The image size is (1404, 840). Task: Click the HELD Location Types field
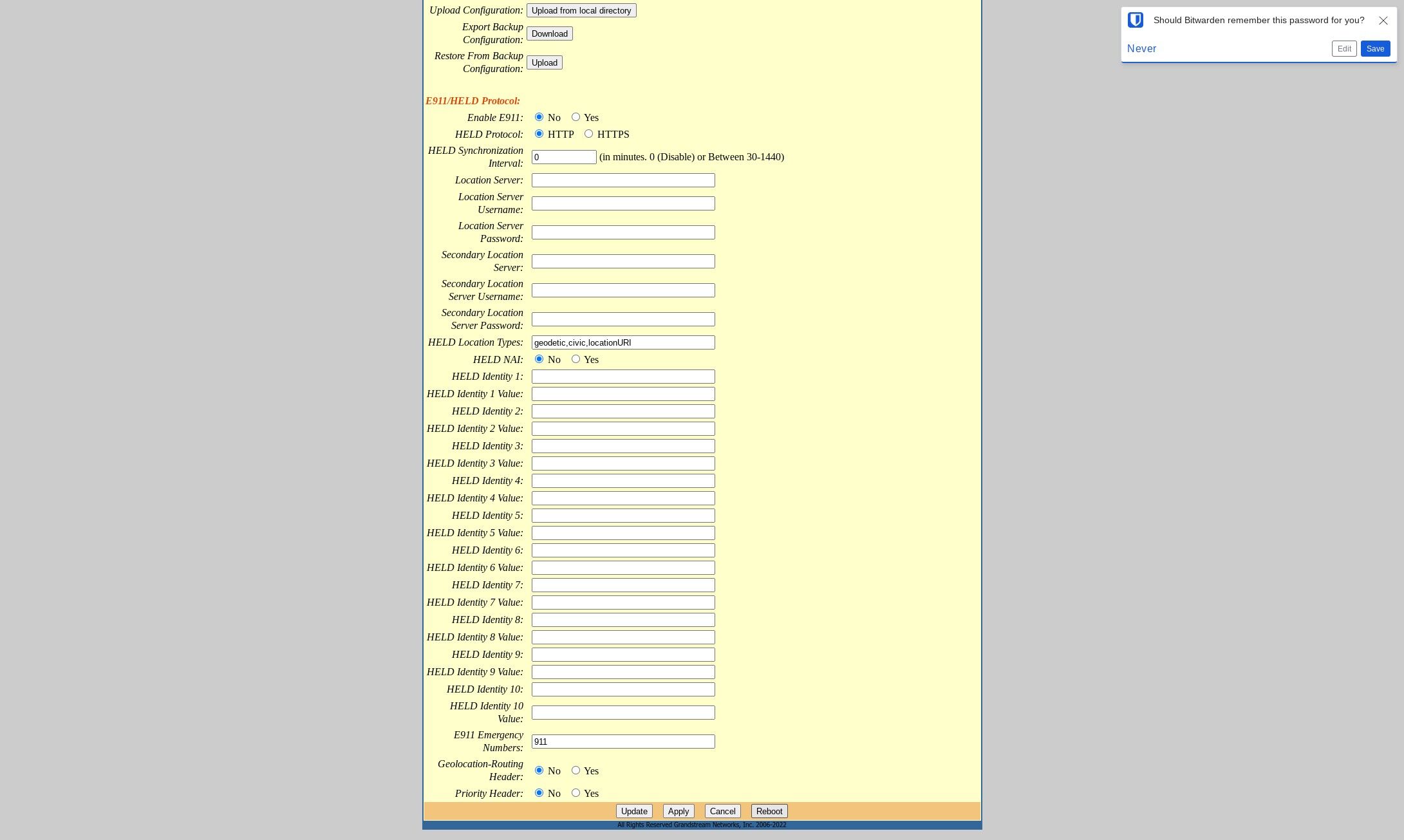click(622, 342)
